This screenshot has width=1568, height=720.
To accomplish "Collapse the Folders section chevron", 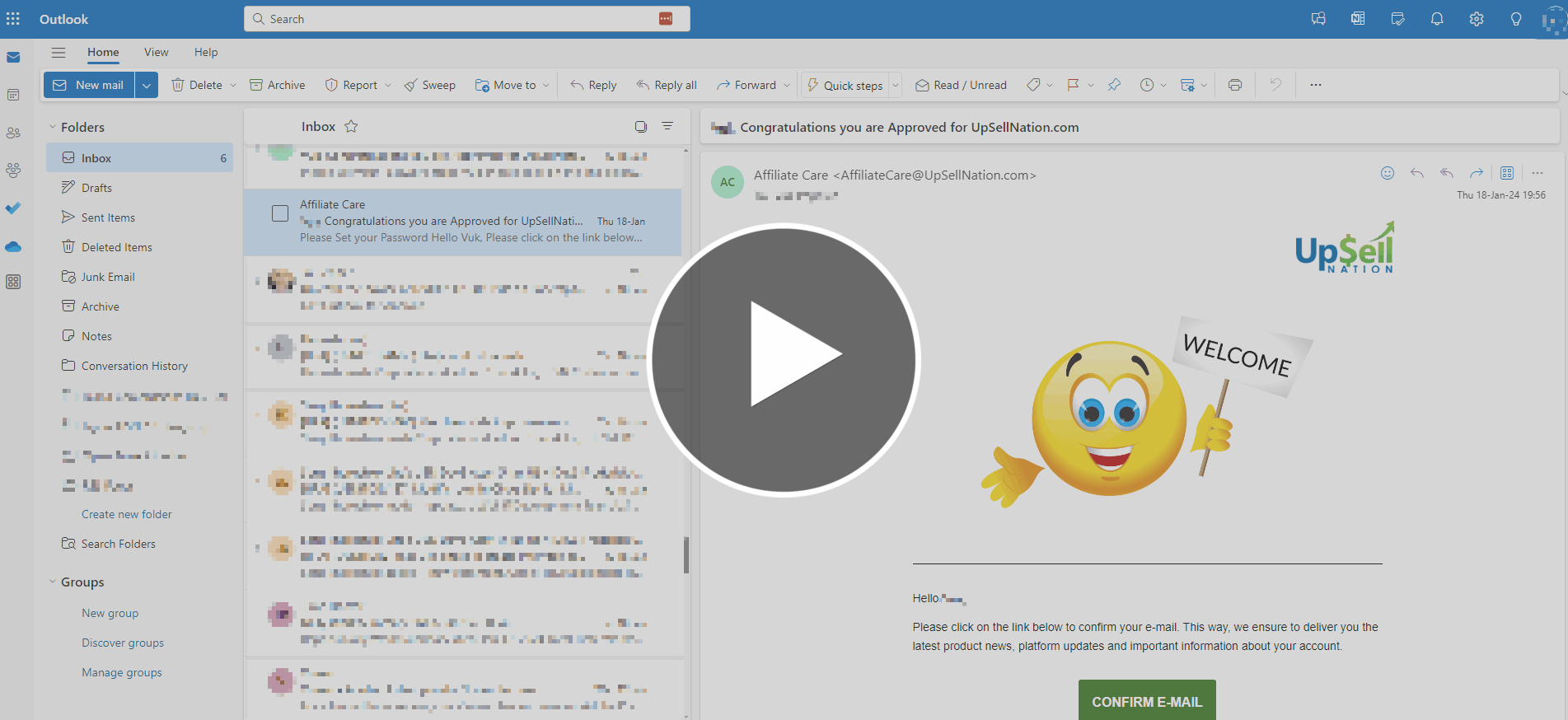I will pos(53,127).
